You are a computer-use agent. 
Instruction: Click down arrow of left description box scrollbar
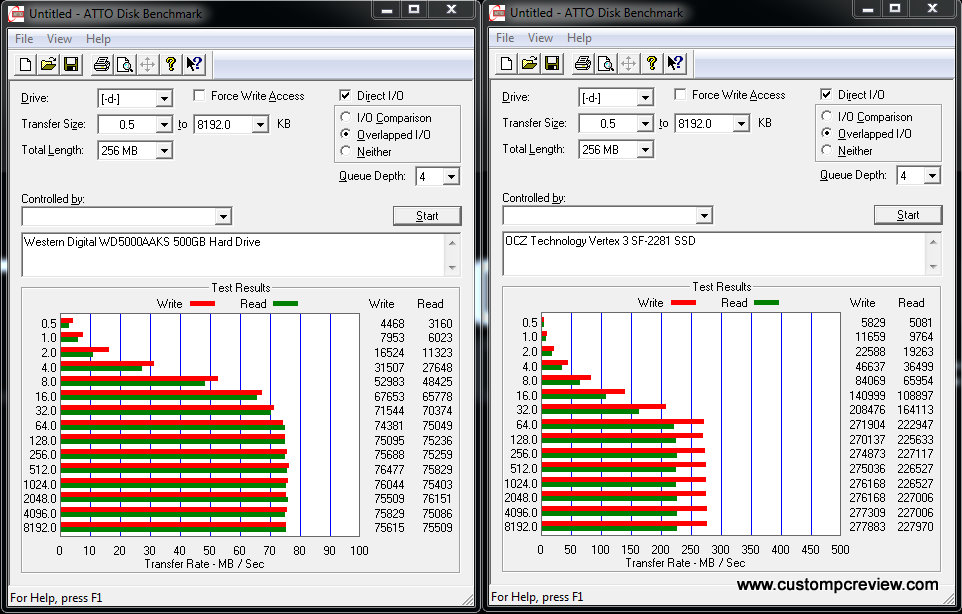pyautogui.click(x=452, y=267)
